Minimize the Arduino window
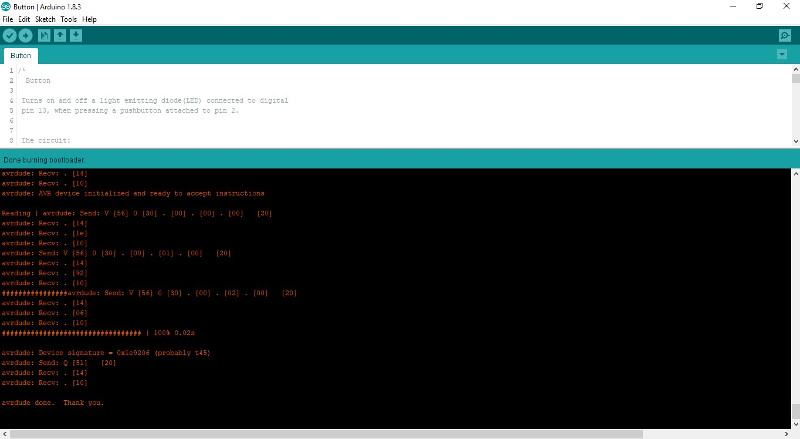800x439 pixels. pos(733,6)
